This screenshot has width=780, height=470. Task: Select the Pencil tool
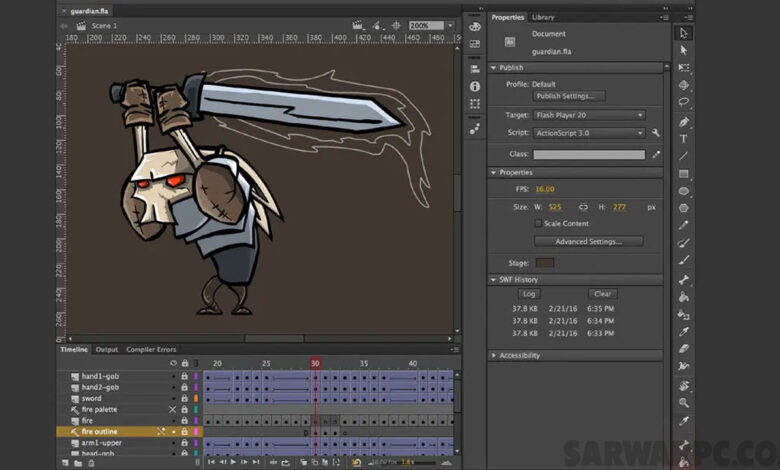pyautogui.click(x=684, y=225)
